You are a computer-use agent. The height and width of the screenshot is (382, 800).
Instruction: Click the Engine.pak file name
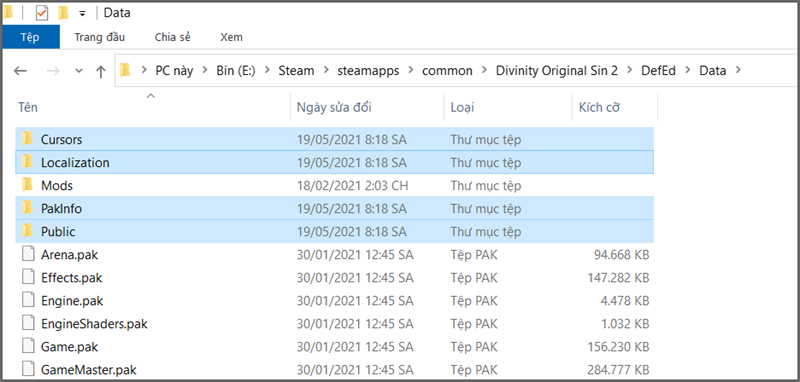point(72,301)
